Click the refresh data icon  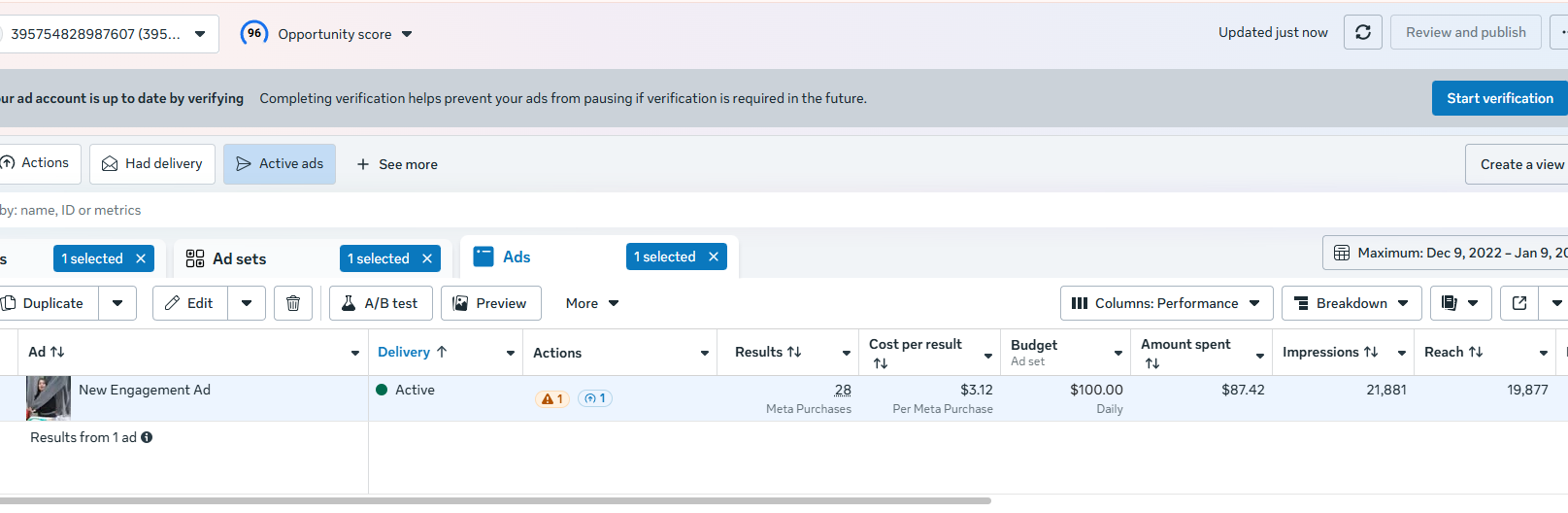[x=1362, y=32]
